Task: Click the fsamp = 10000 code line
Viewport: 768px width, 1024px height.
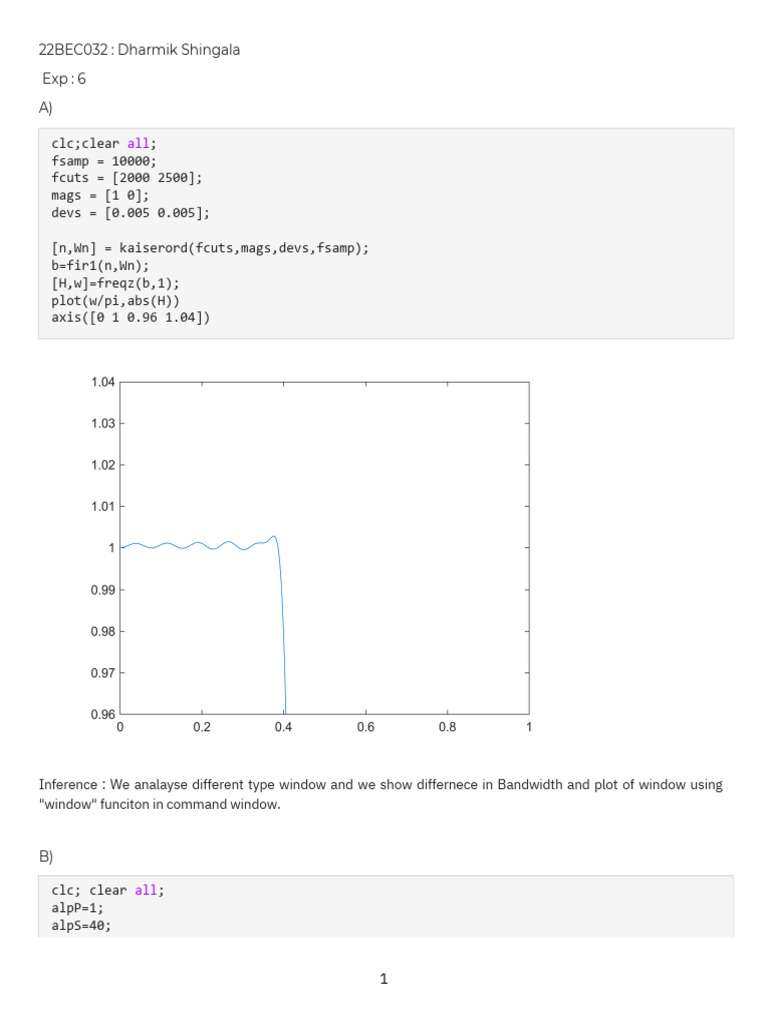Action: 104,160
